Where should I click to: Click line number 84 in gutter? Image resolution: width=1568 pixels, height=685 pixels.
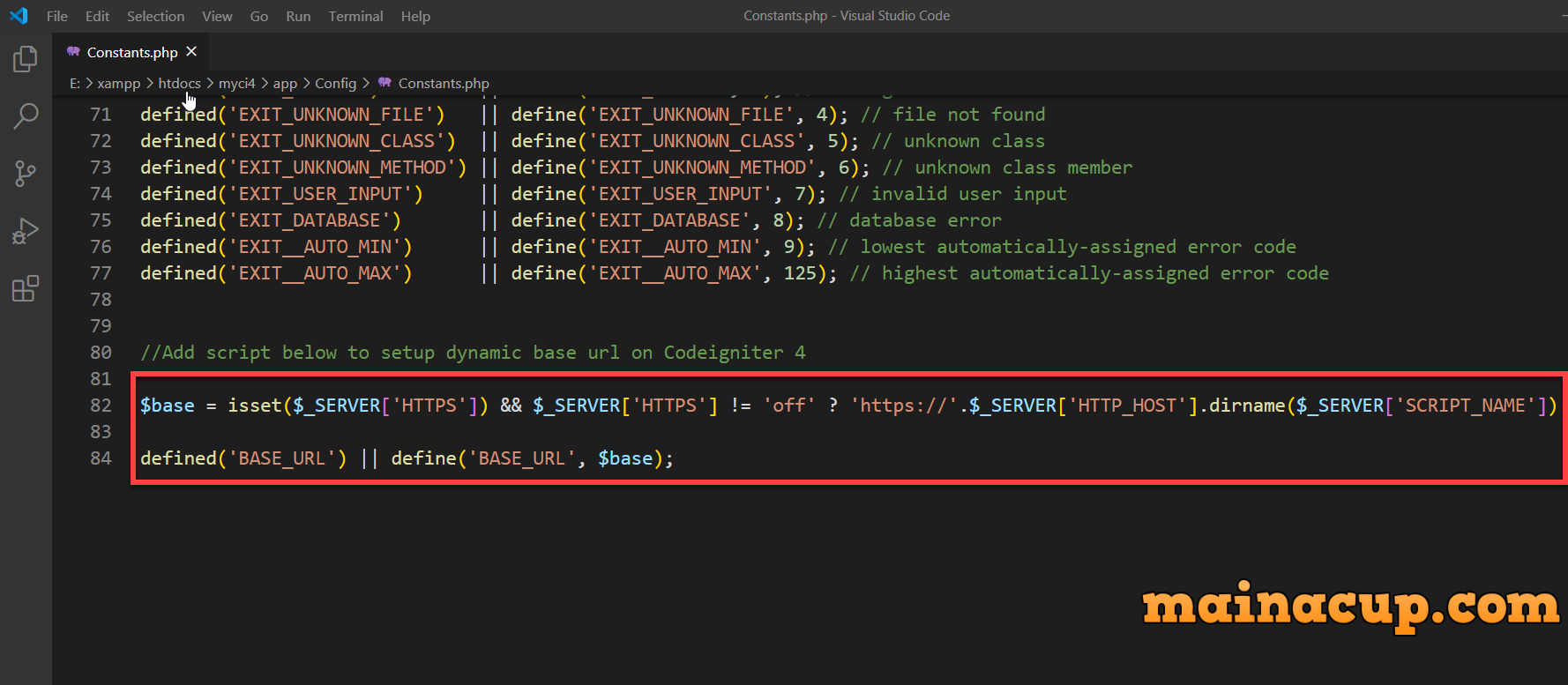point(101,458)
